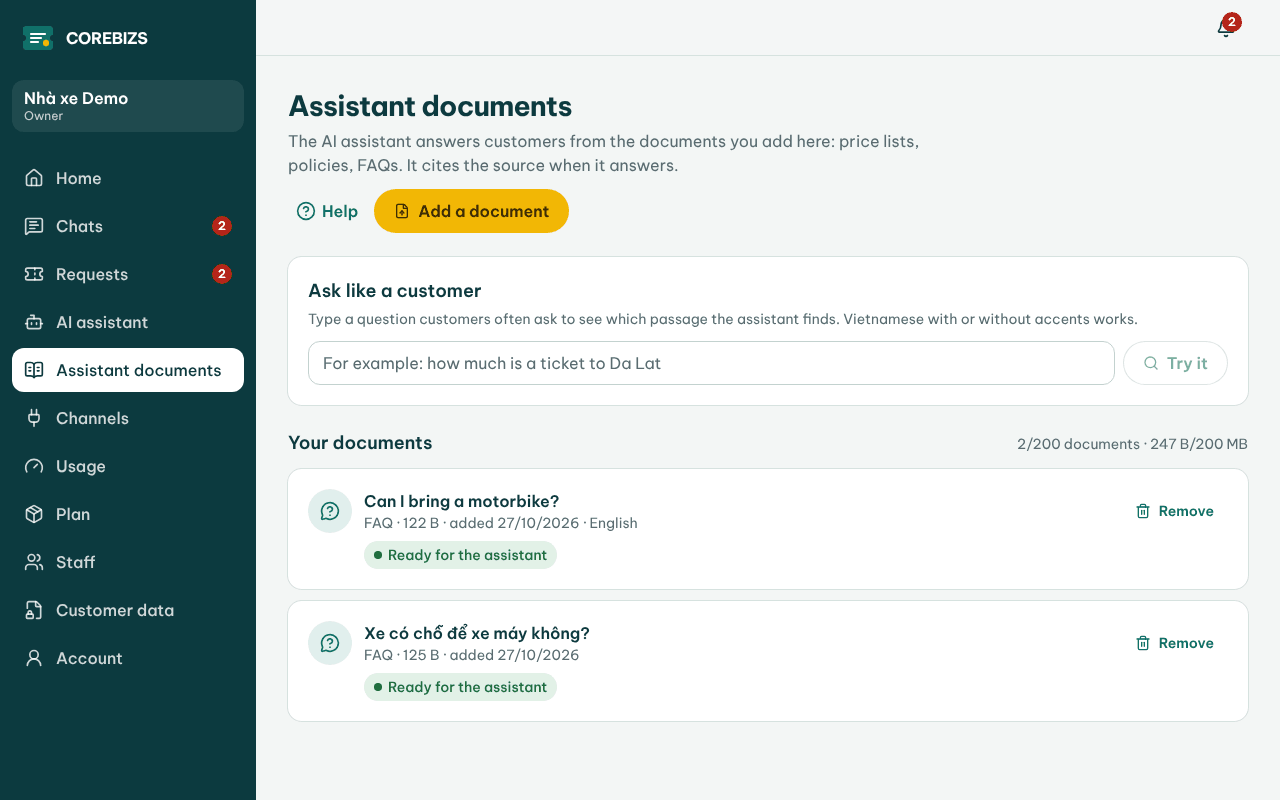Click the Ask like a customer heading
The height and width of the screenshot is (800, 1280).
(395, 291)
